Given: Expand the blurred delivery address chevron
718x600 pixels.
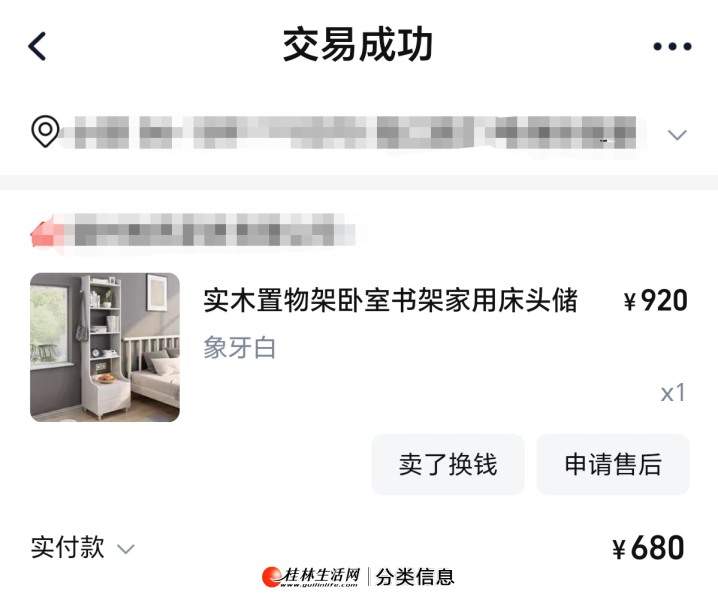Looking at the screenshot, I should tap(677, 135).
